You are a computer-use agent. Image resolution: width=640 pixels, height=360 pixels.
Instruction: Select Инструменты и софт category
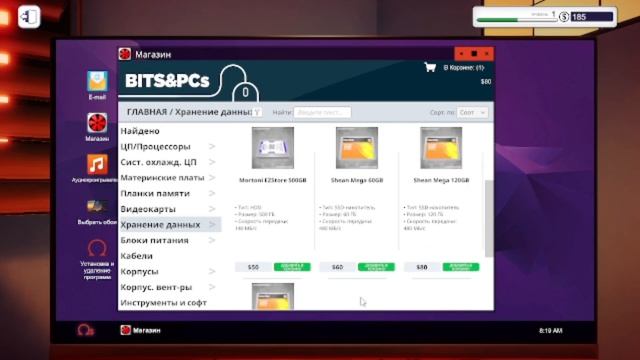pos(163,303)
